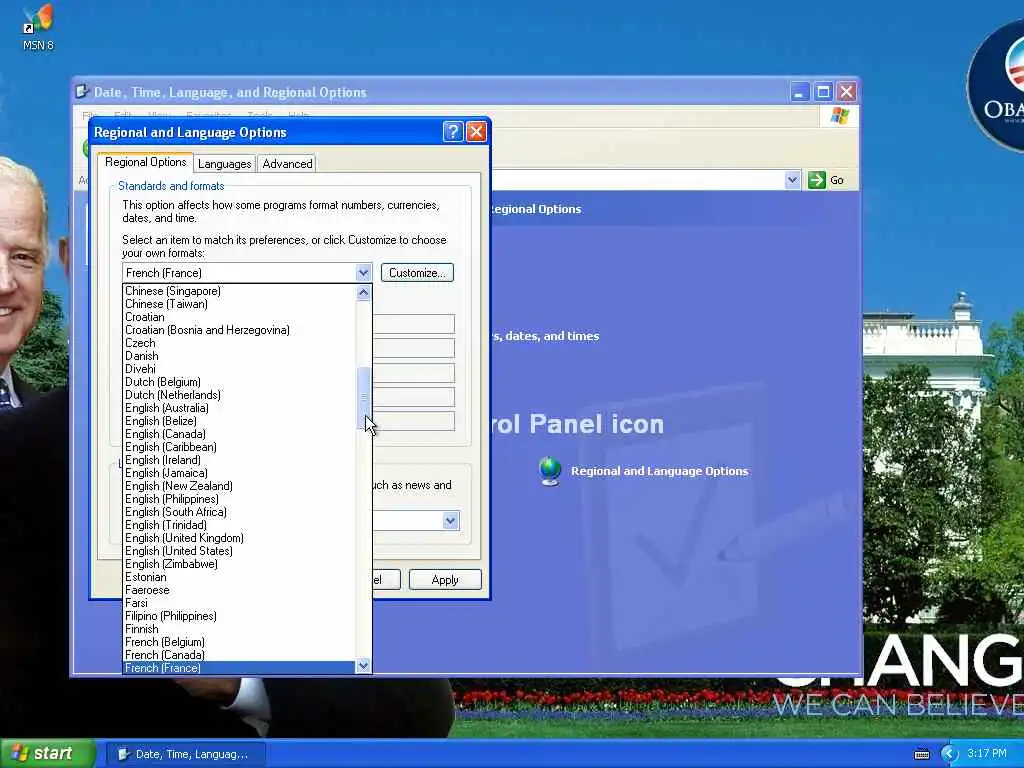Viewport: 1024px width, 768px height.
Task: Select Danish from list
Action: (239, 357)
